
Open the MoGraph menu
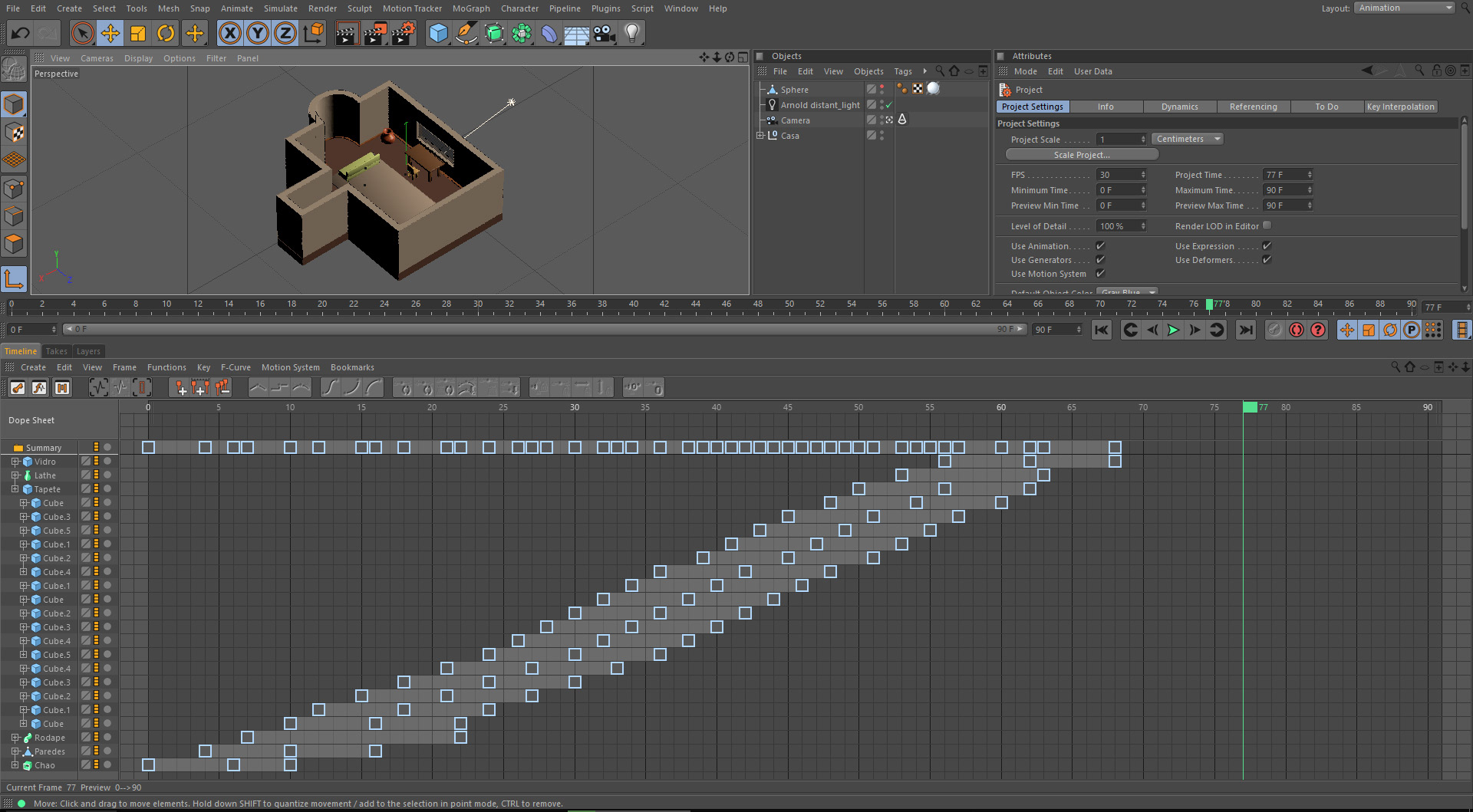click(470, 8)
